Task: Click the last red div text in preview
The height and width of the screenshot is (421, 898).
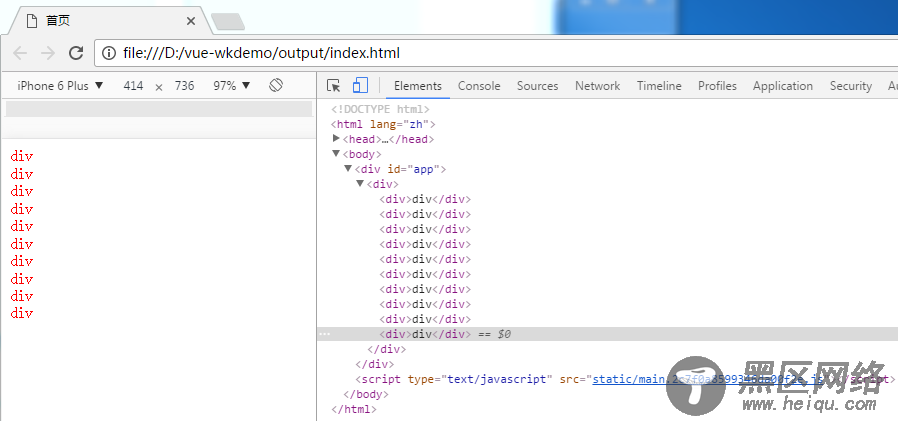Action: [x=22, y=313]
